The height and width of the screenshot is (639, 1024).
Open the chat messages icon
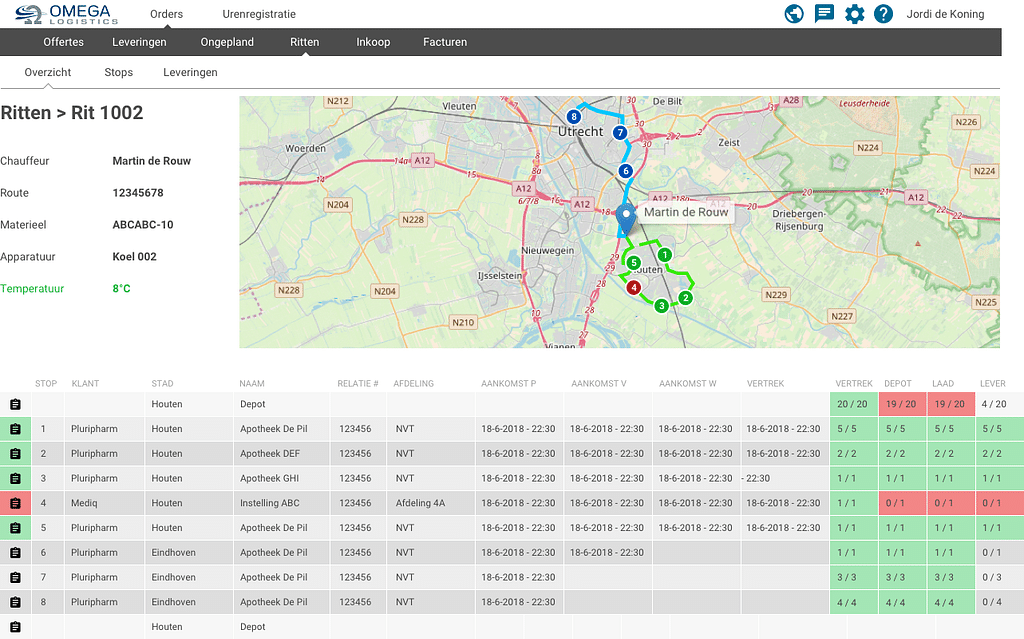pyautogui.click(x=824, y=14)
